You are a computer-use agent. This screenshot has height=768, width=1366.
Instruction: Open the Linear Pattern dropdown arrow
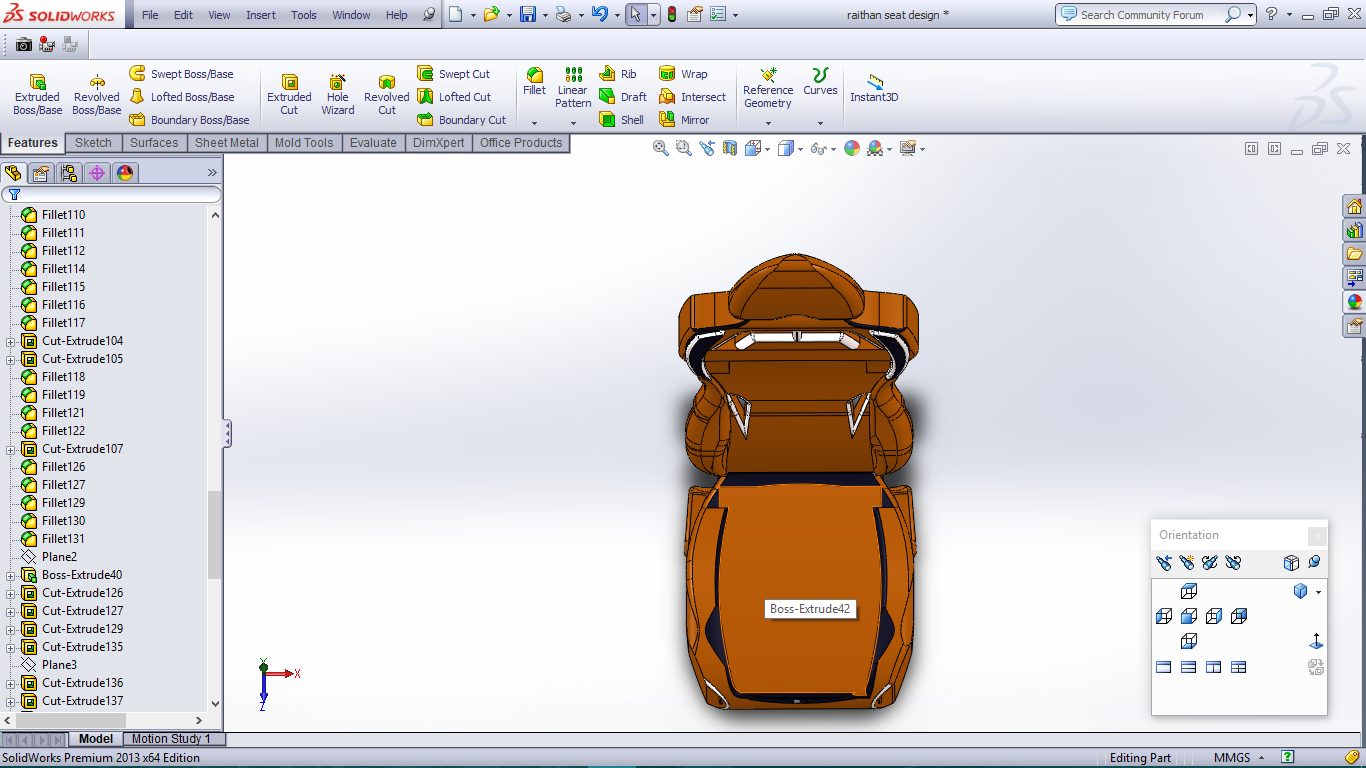573,123
